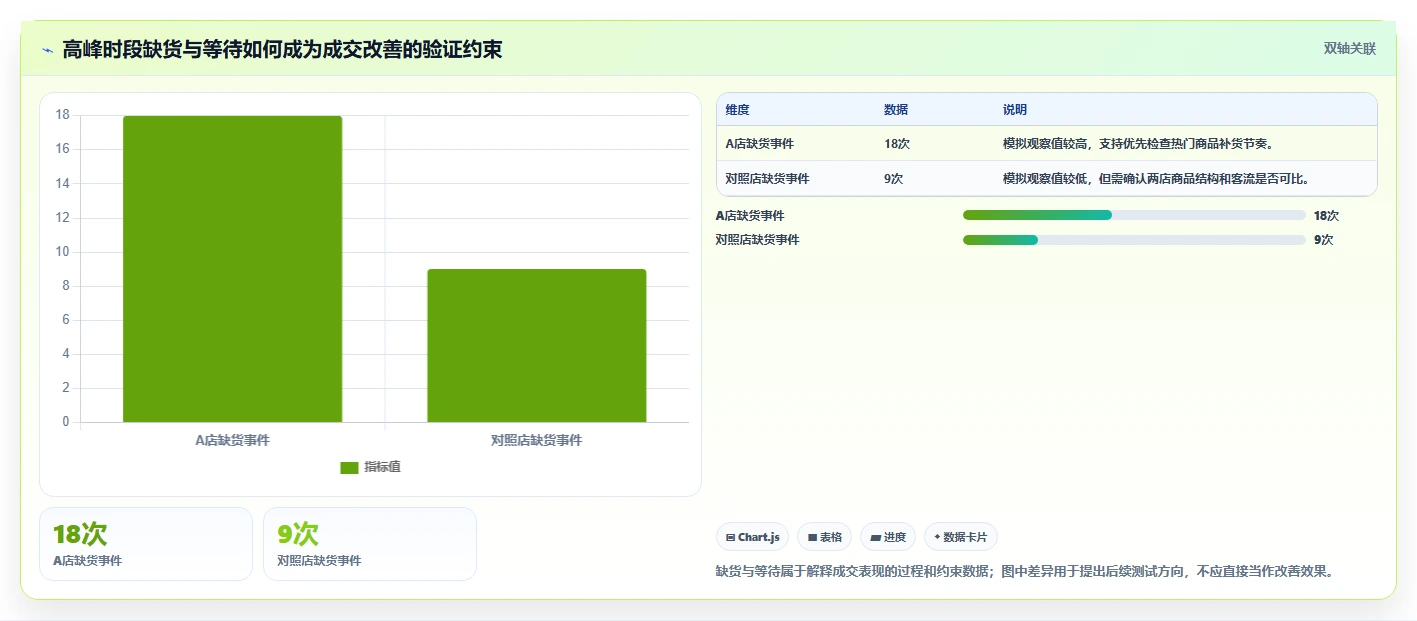The image size is (1417, 621).
Task: Click the 对照店缺货事件 bar in chart
Action: pos(537,345)
